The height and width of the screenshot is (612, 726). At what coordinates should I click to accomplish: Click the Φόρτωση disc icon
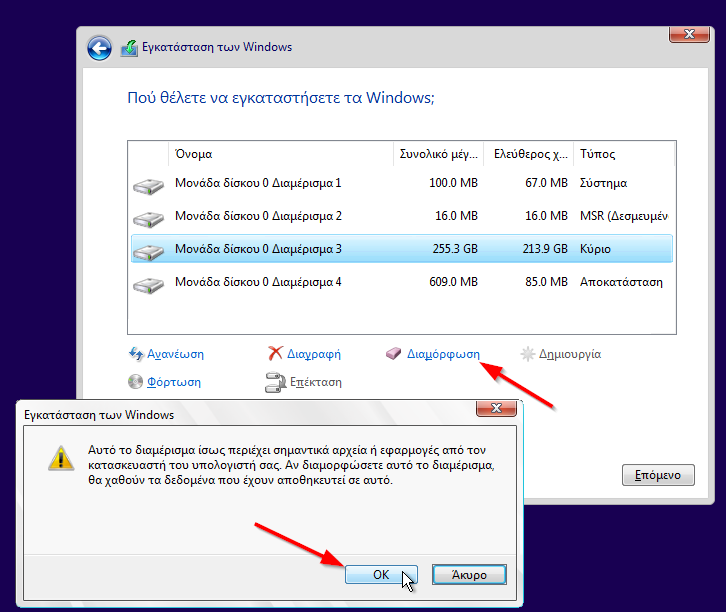135,382
